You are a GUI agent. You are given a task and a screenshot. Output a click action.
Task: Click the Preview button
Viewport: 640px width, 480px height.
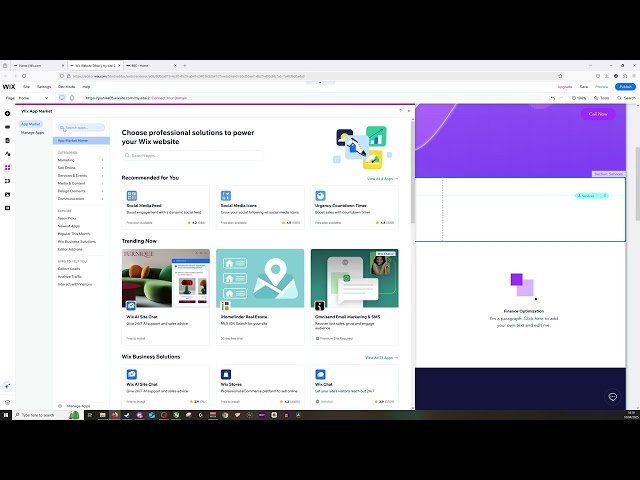601,87
